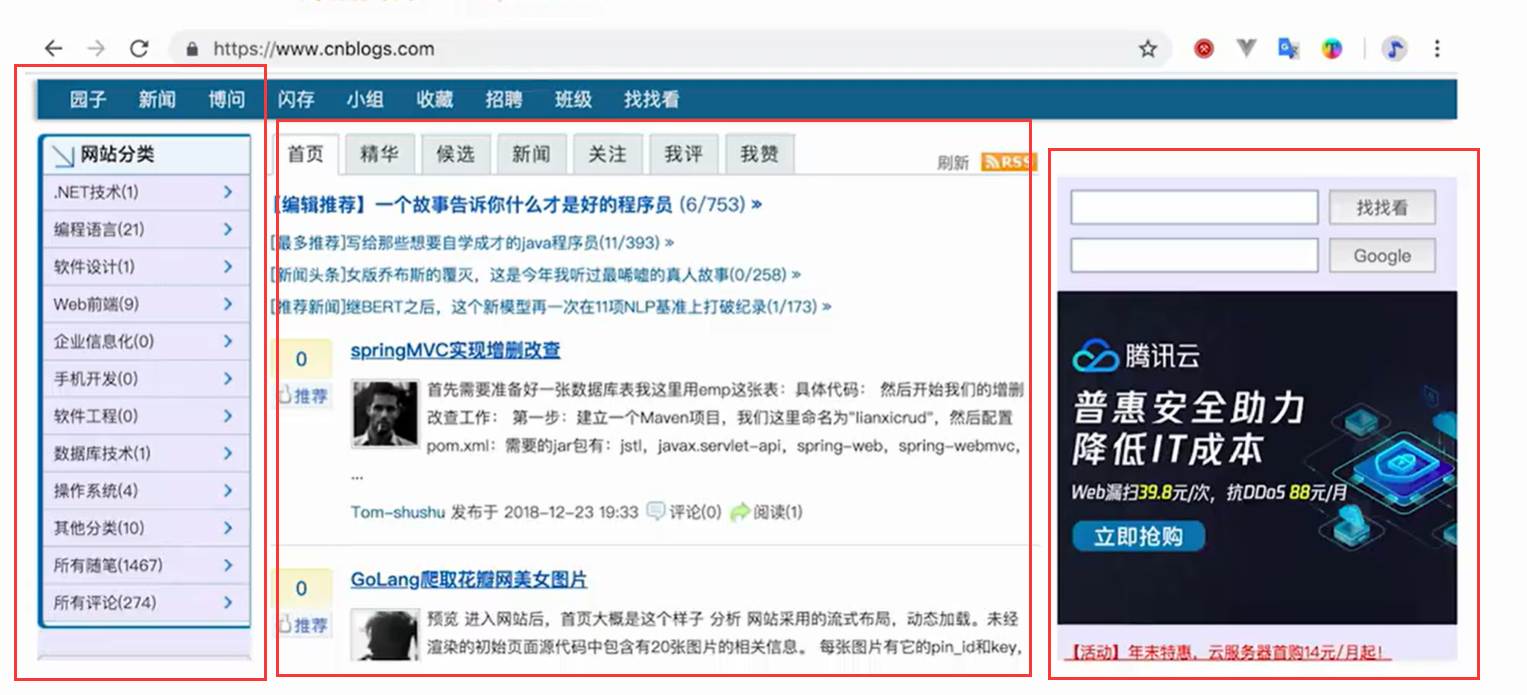Expand the 企业信息化(0) category arrow

point(228,341)
